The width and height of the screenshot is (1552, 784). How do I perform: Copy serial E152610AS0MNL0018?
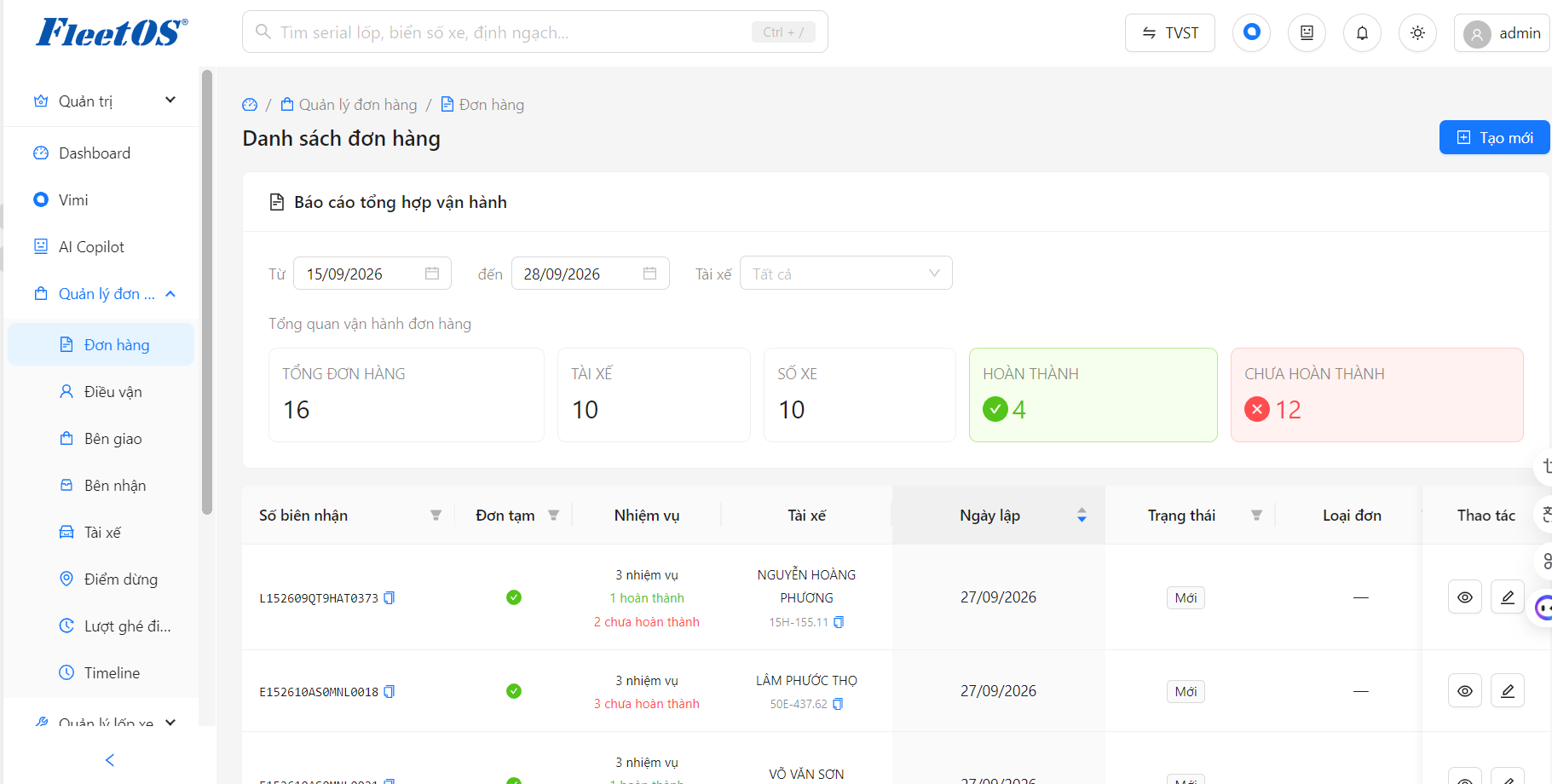click(x=389, y=692)
